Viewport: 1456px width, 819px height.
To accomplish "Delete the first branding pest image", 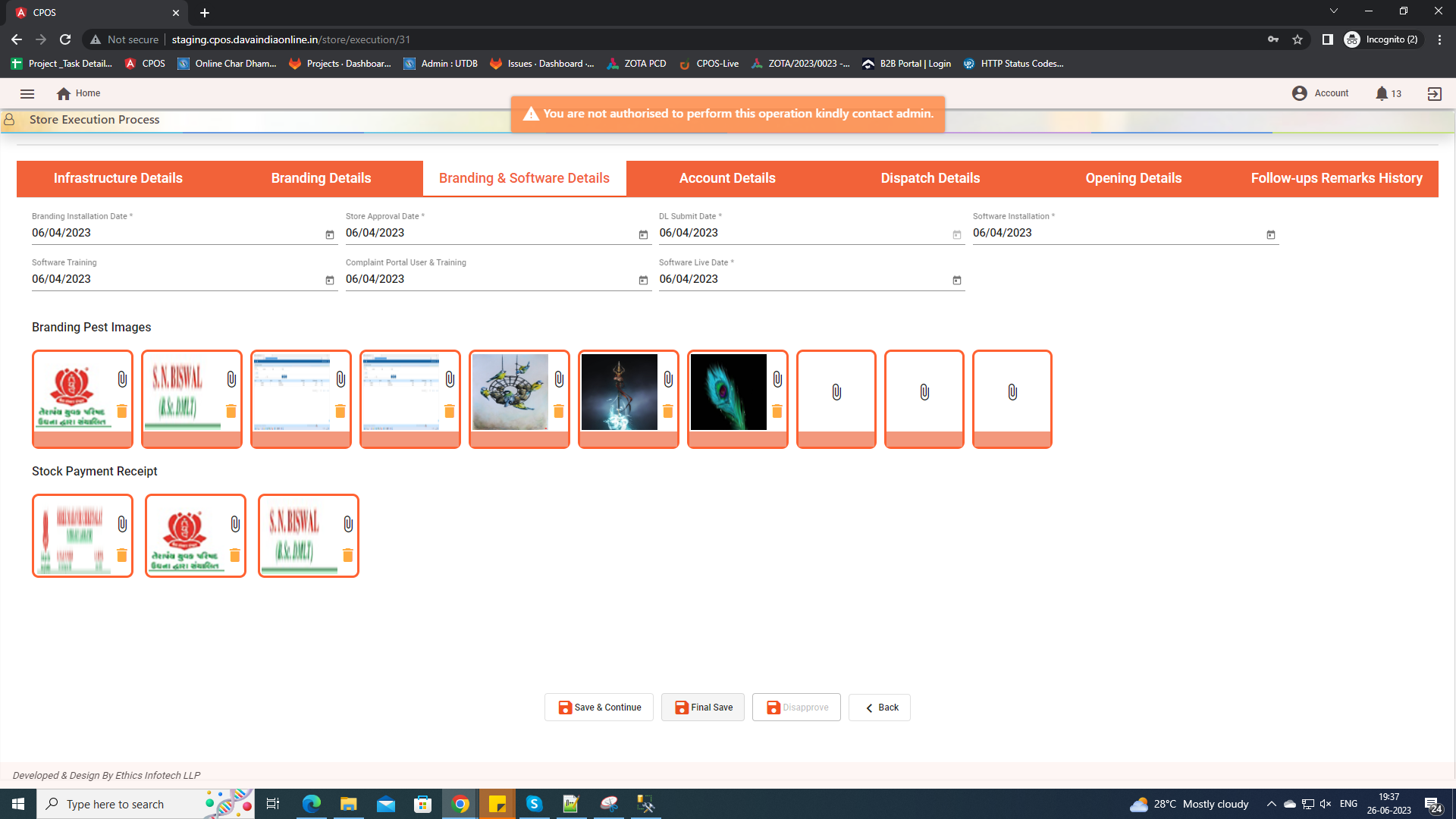I will pos(121,411).
